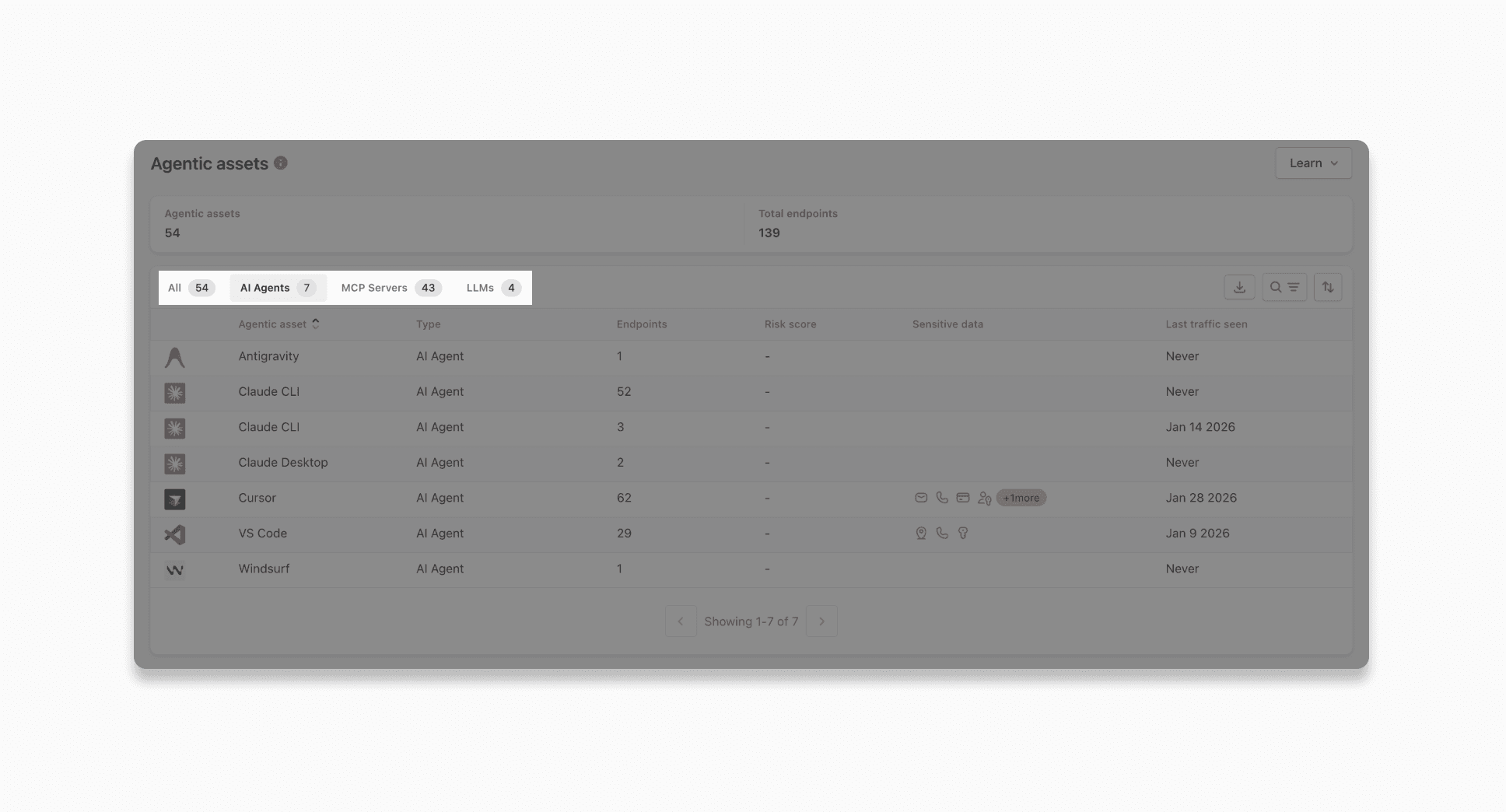Click the email sensitive data icon for Cursor
1506x812 pixels.
tap(922, 497)
